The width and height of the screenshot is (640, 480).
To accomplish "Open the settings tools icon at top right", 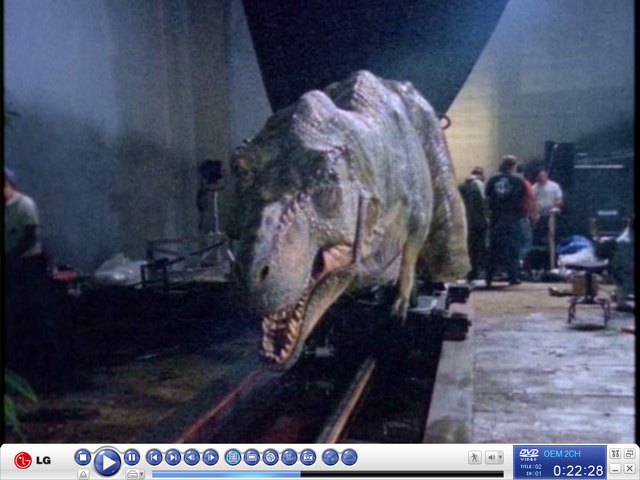I will (x=616, y=453).
